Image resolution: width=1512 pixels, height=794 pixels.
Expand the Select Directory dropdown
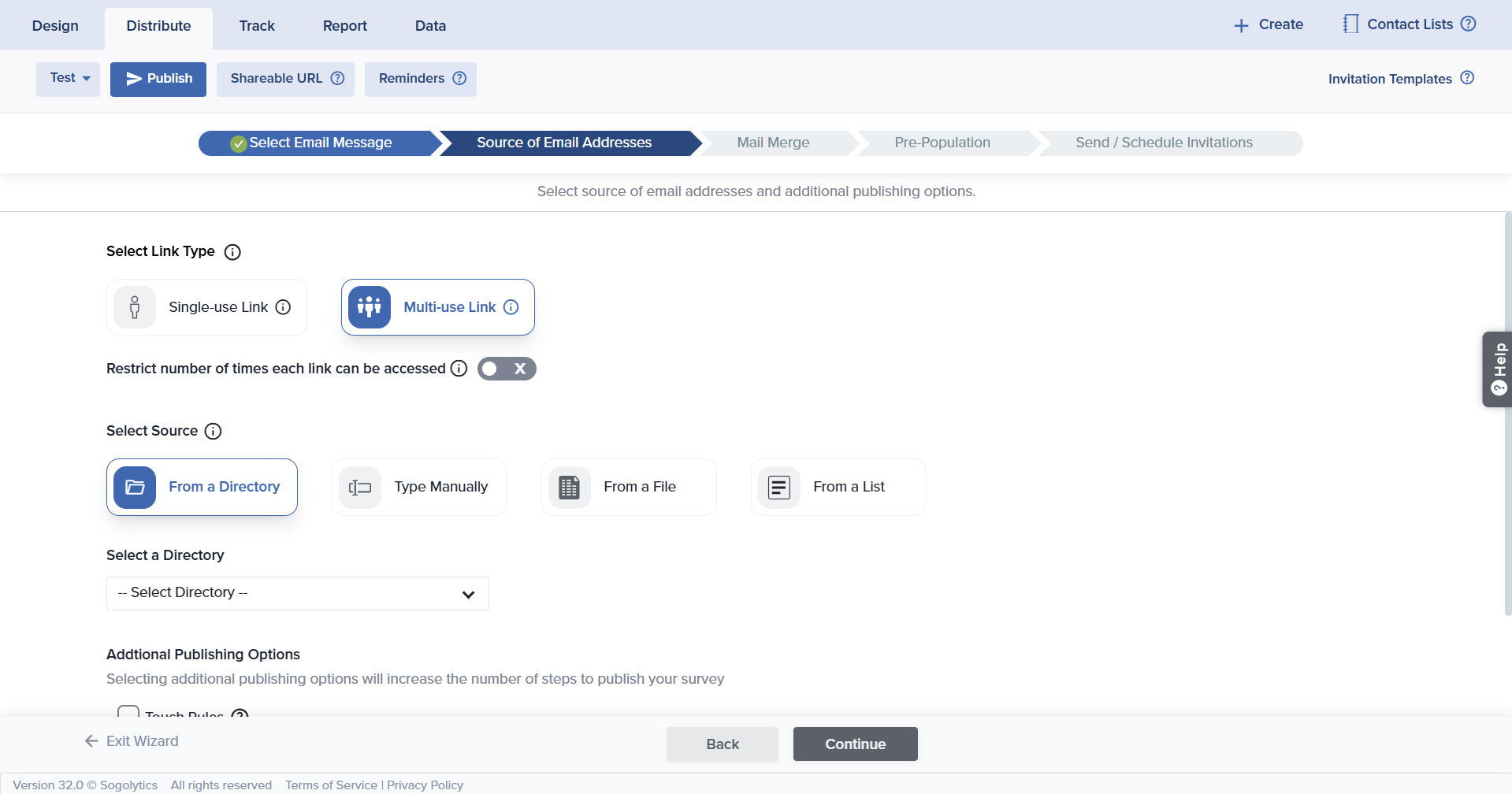297,593
